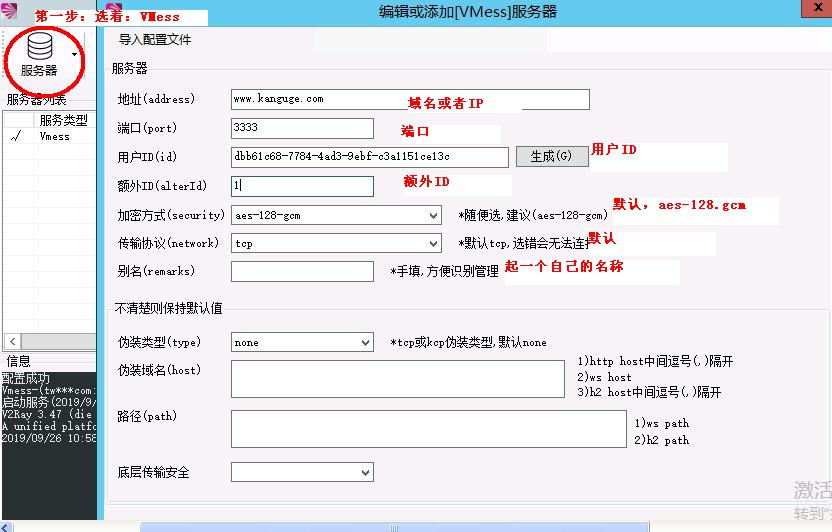Open the dropdown arrow beside 服务器 button
Screen dimensions: 832x532
[x=75, y=54]
